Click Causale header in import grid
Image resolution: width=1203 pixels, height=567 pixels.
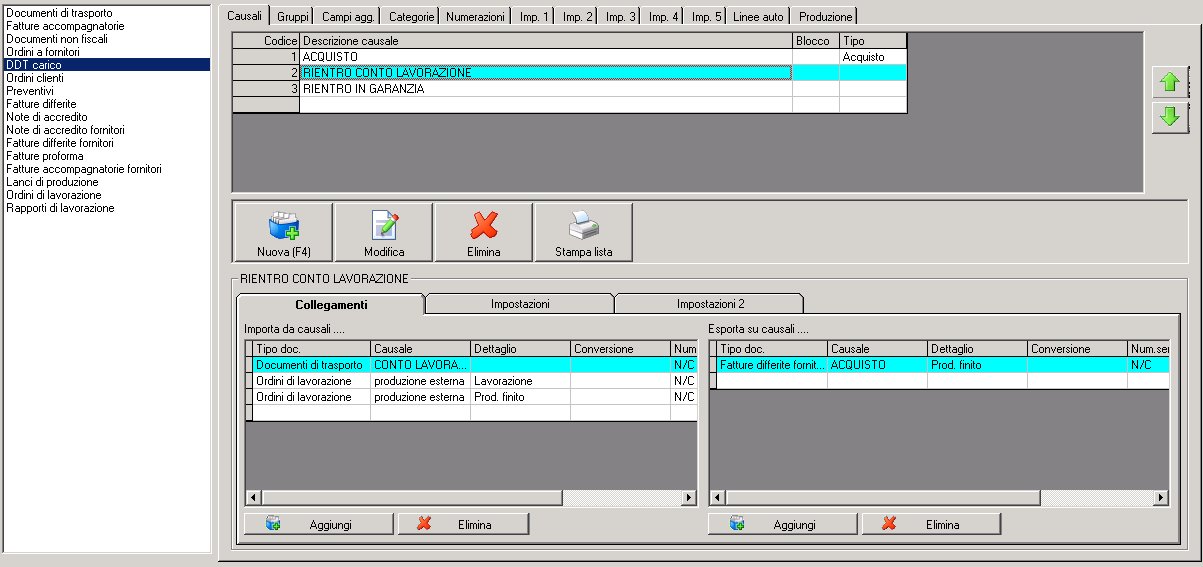tap(420, 349)
